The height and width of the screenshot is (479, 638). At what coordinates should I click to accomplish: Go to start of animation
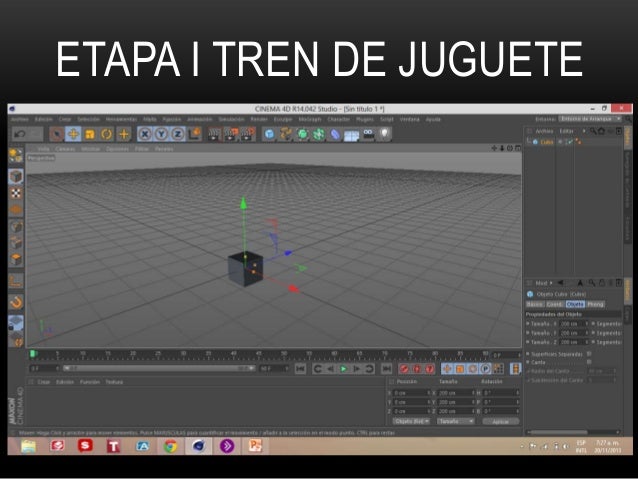(301, 369)
